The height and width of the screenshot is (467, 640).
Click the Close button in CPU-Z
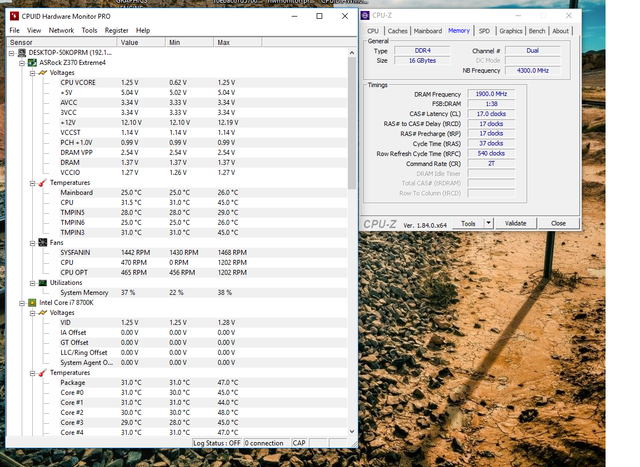click(x=558, y=223)
